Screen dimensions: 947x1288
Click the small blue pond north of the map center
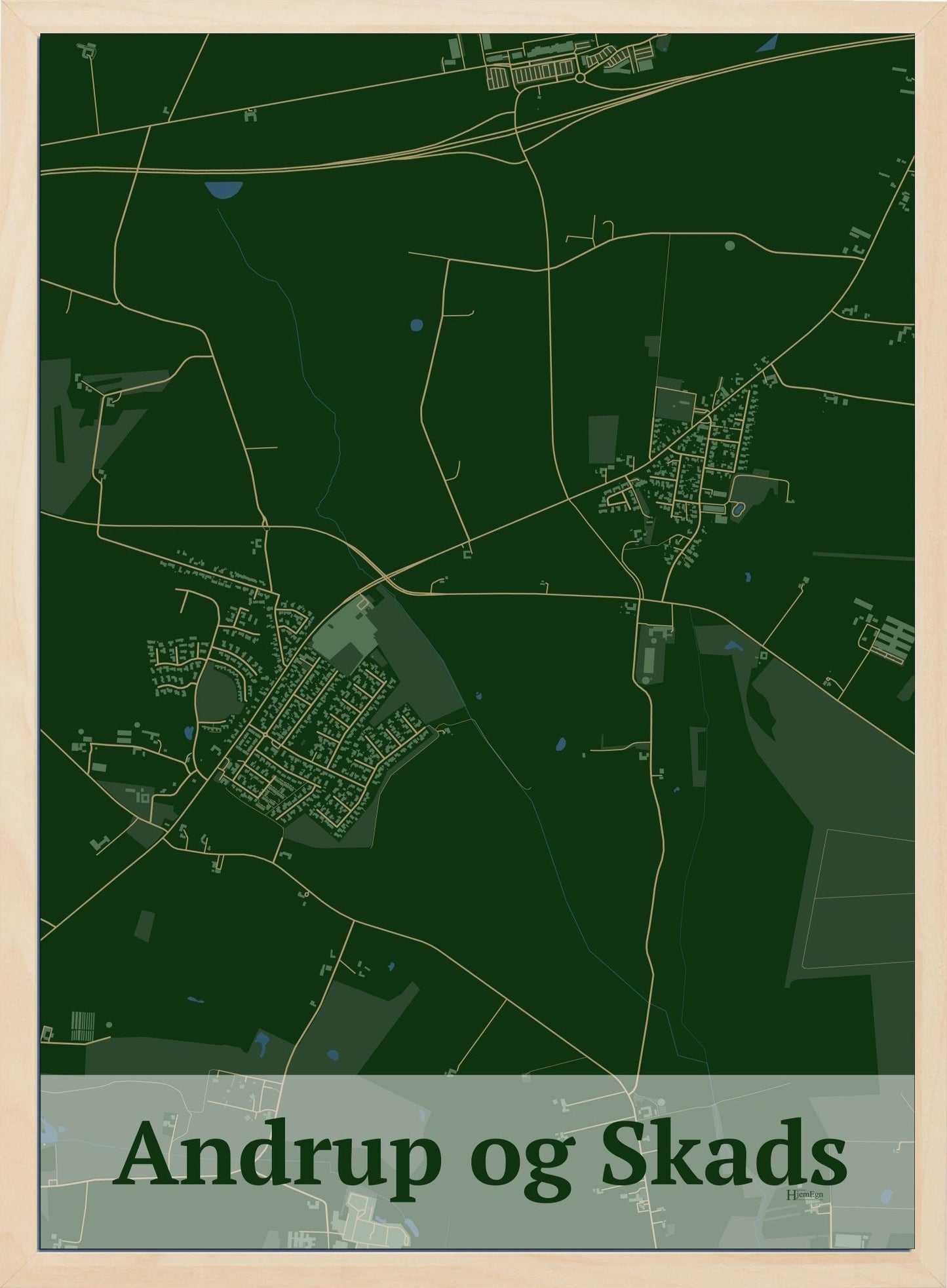pos(416,324)
